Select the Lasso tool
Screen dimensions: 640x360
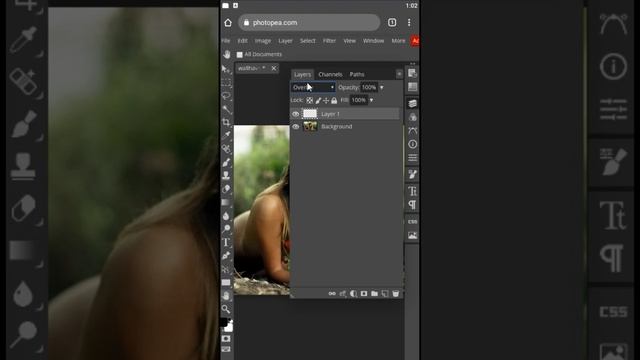[x=226, y=96]
